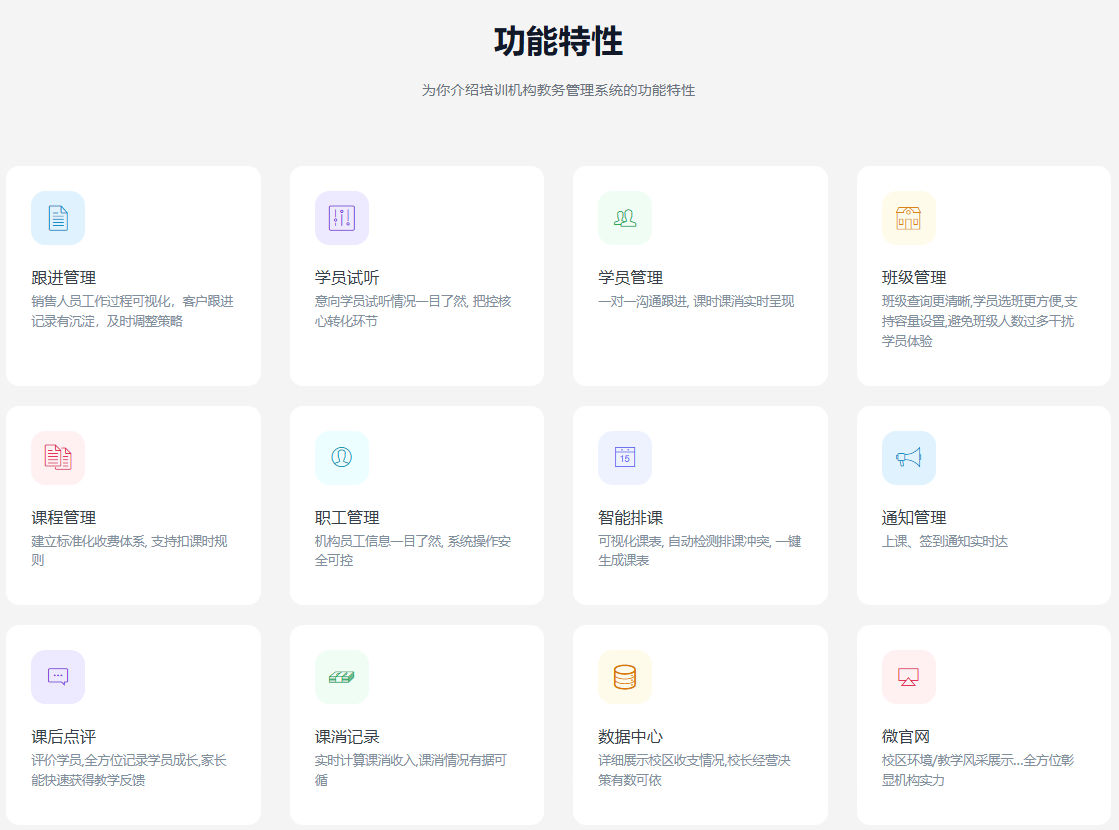Click the 学员管理 people icon
This screenshot has height=830, width=1119.
(x=625, y=218)
